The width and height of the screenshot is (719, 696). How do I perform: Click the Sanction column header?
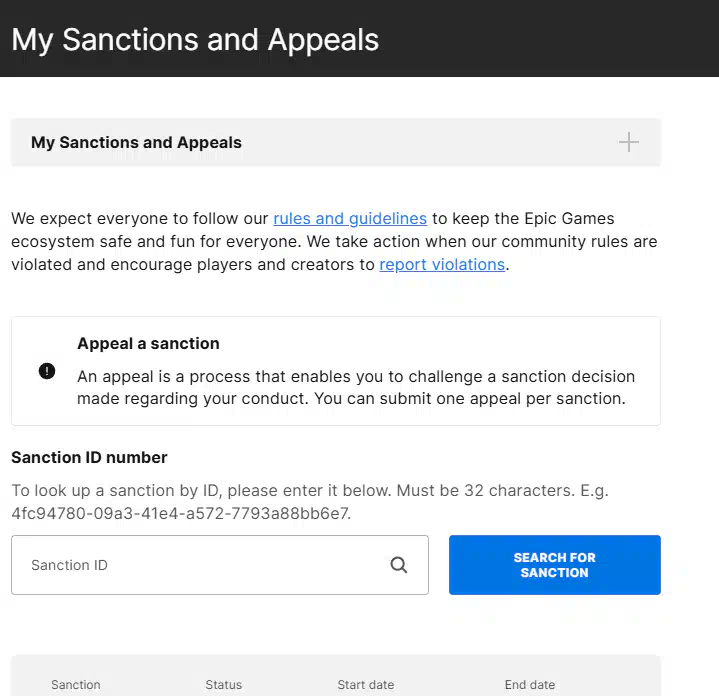coord(76,685)
